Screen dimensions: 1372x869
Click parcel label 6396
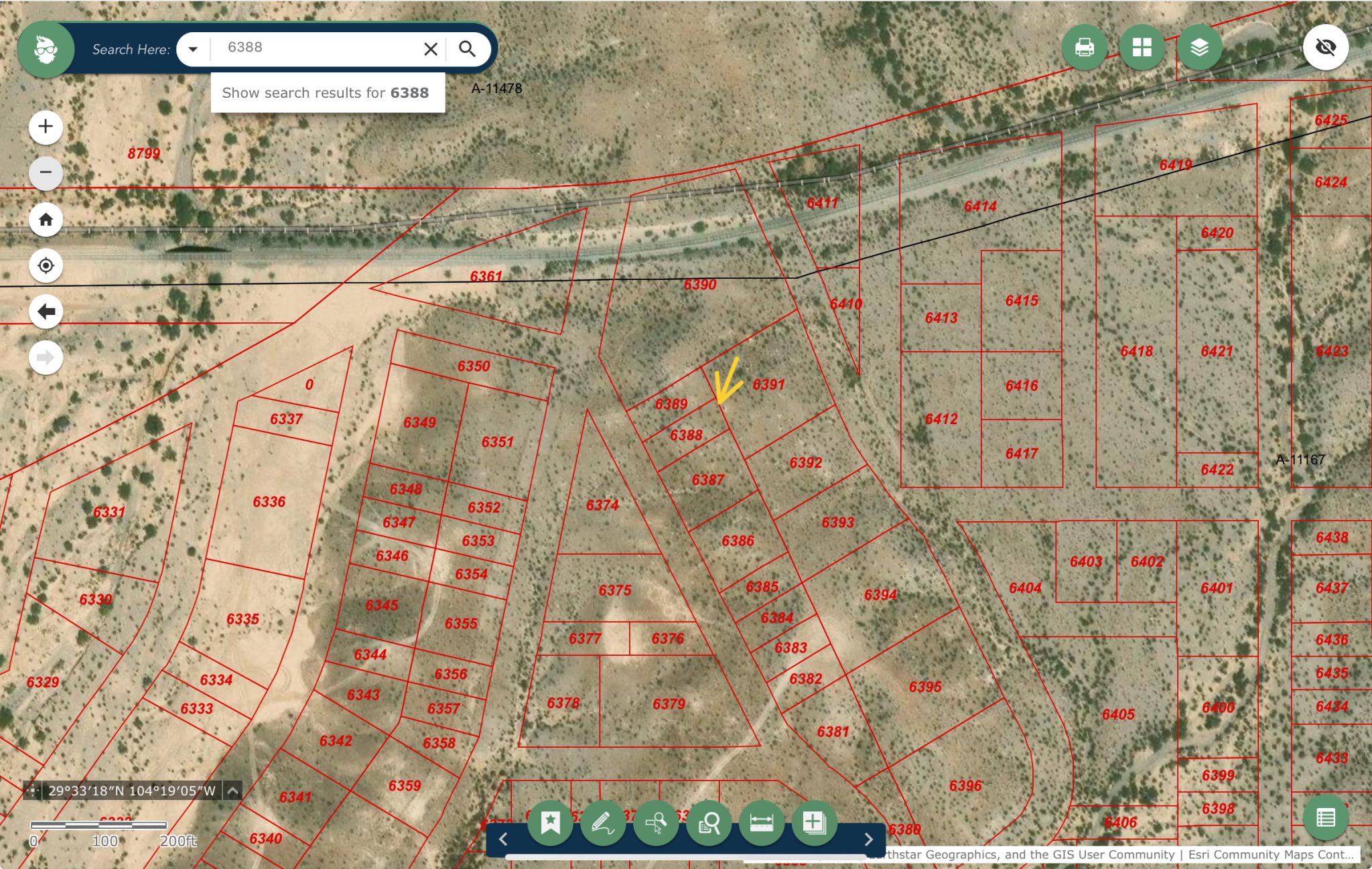[x=965, y=785]
